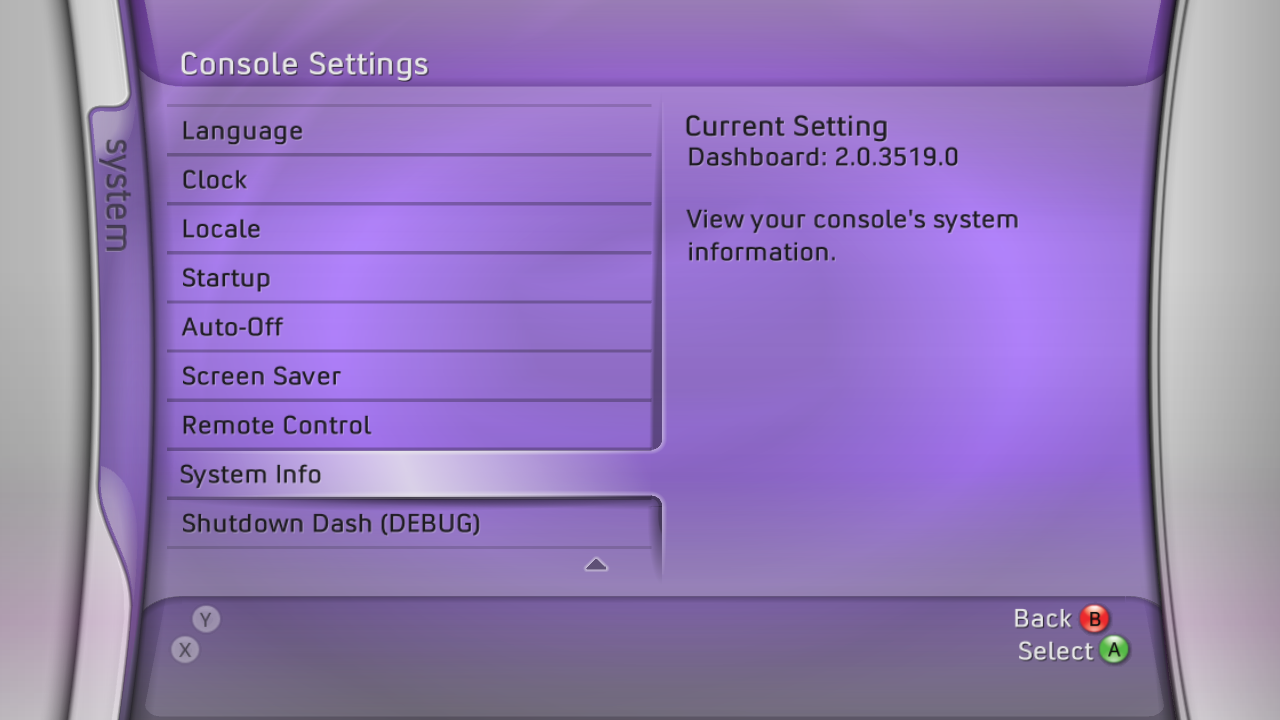Click the 'View your console's system information' description
Viewport: 1280px width, 720px height.
[x=852, y=236]
